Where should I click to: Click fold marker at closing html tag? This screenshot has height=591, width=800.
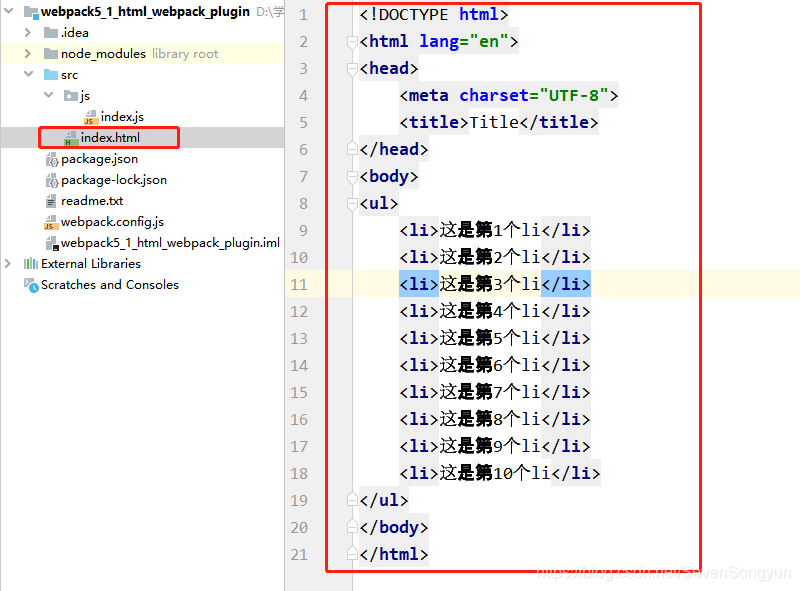352,554
